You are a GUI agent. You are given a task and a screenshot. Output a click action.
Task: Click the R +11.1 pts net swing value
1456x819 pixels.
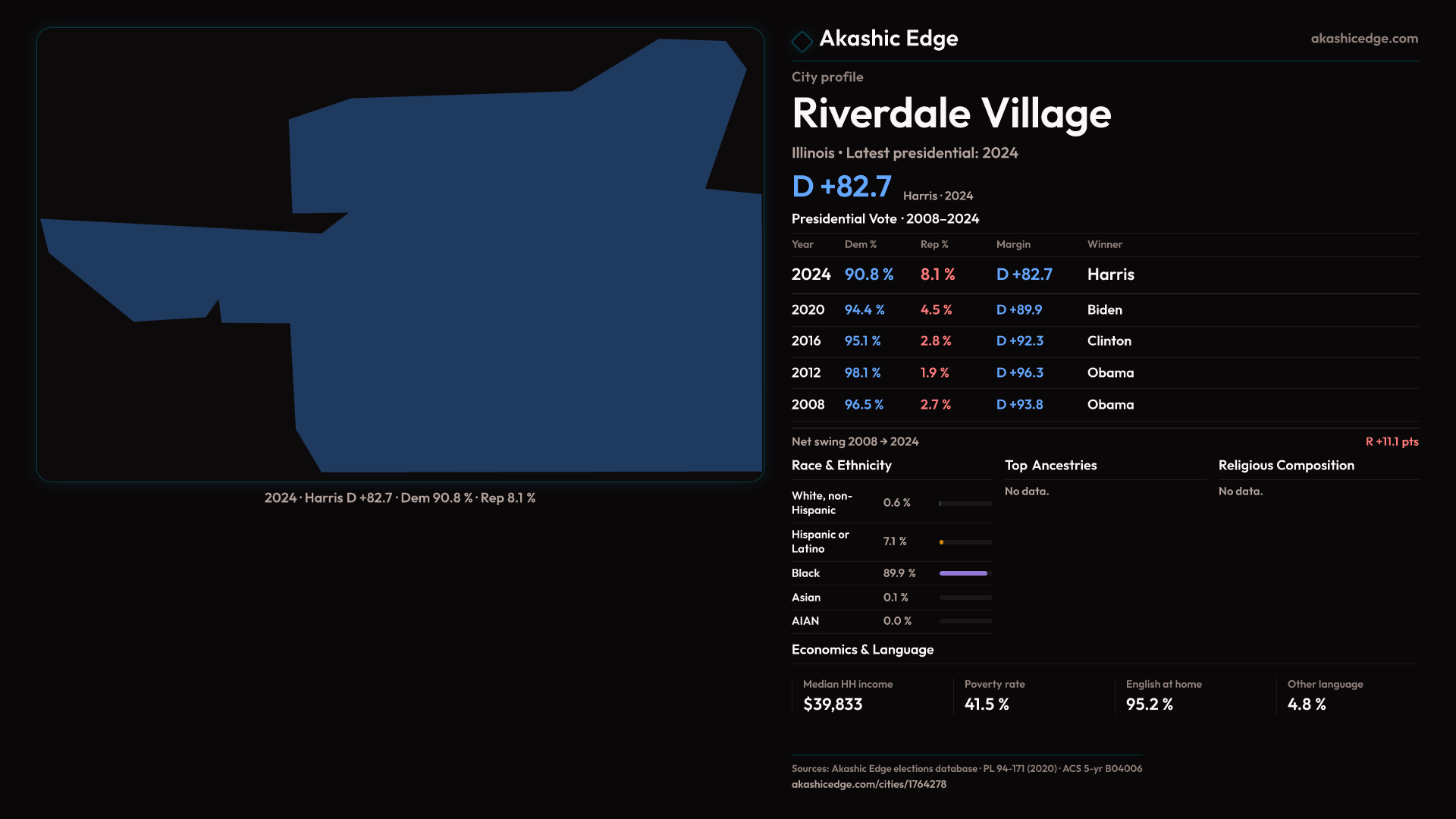pyautogui.click(x=1391, y=442)
